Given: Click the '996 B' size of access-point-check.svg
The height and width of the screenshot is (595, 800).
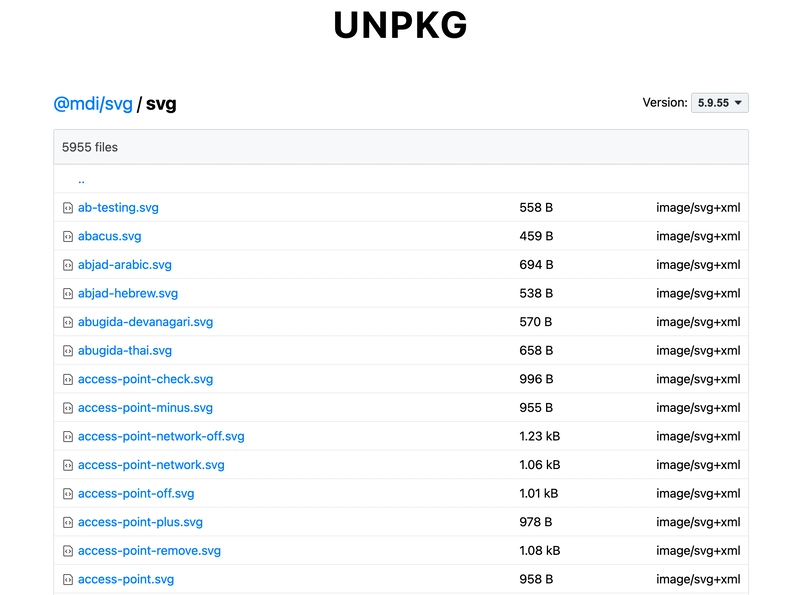Looking at the screenshot, I should point(536,379).
